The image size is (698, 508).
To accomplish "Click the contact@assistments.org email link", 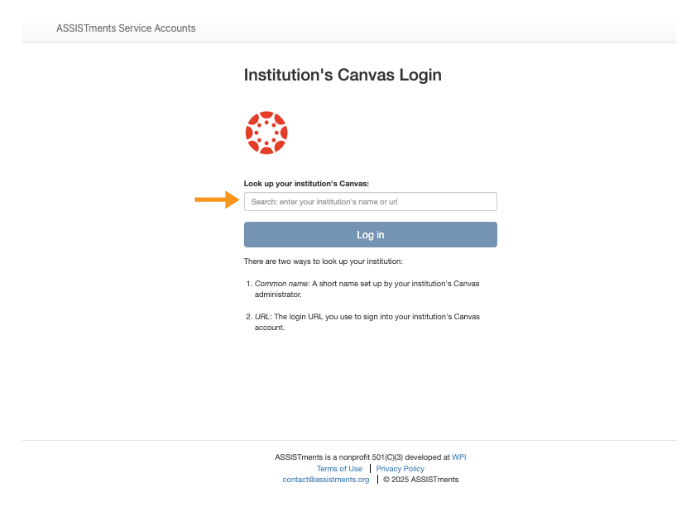I will (326, 480).
